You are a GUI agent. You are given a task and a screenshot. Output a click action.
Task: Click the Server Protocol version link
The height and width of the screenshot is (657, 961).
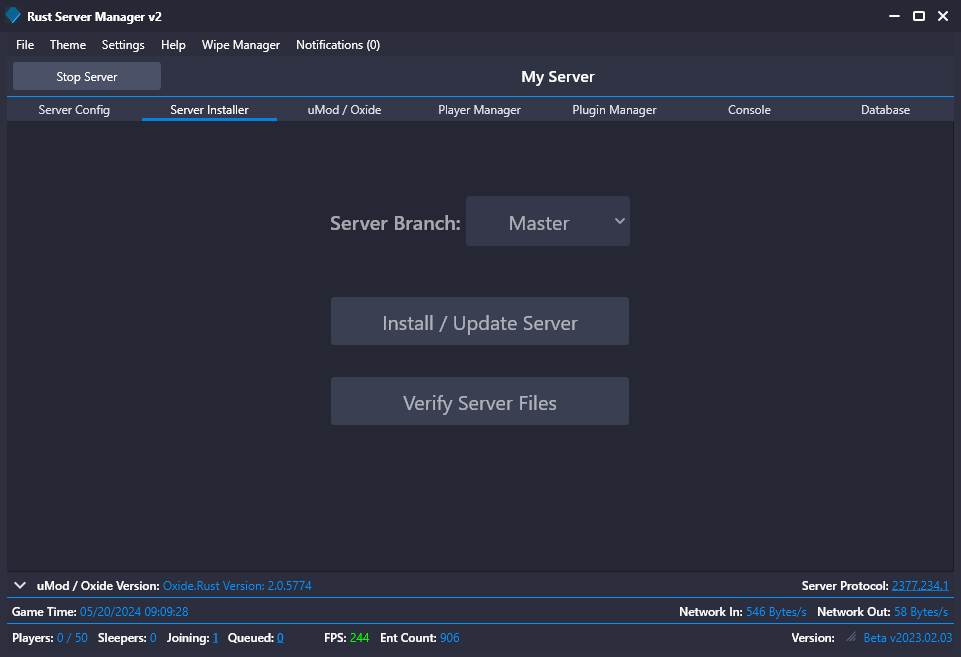920,586
